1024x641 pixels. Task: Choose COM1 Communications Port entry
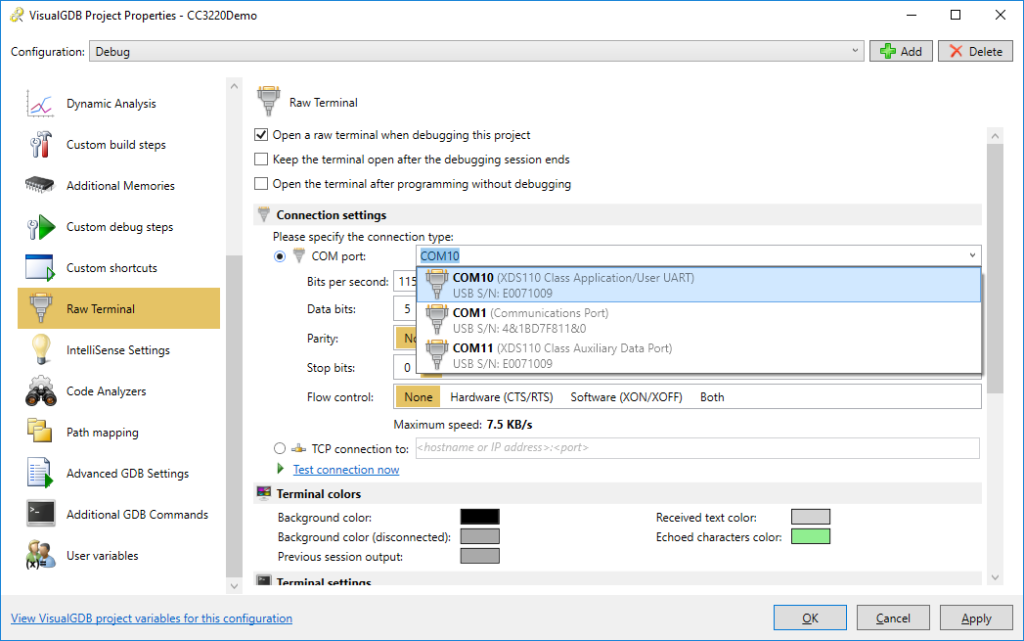click(600, 318)
